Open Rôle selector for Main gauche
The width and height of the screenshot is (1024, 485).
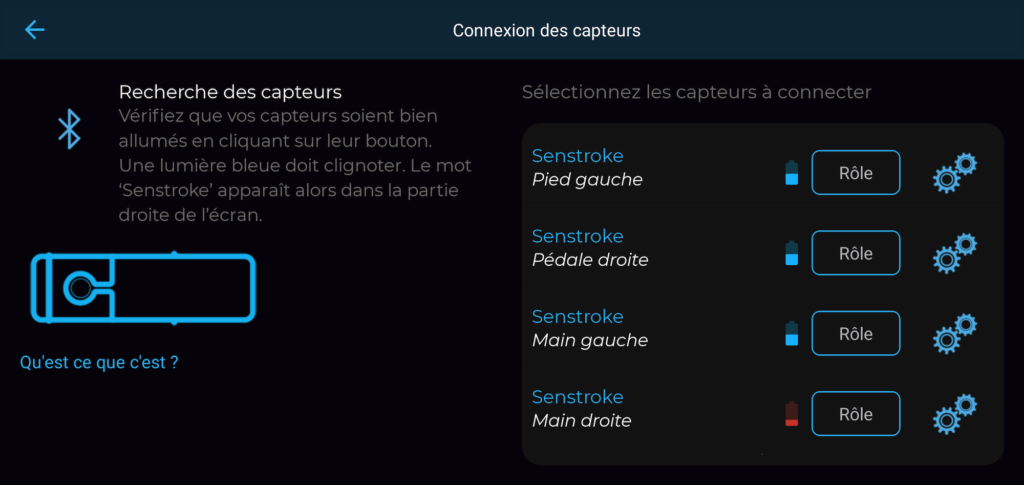tap(856, 333)
